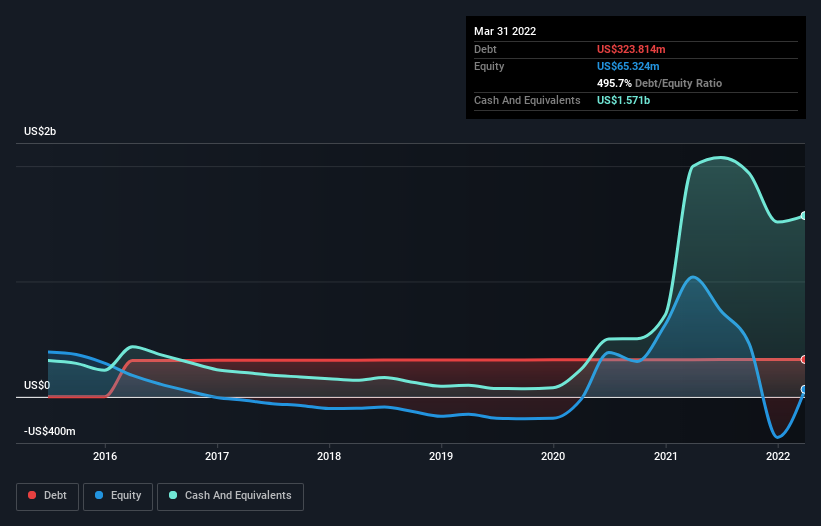Click the 2021 x-axis label
Image resolution: width=821 pixels, height=526 pixels.
665,456
